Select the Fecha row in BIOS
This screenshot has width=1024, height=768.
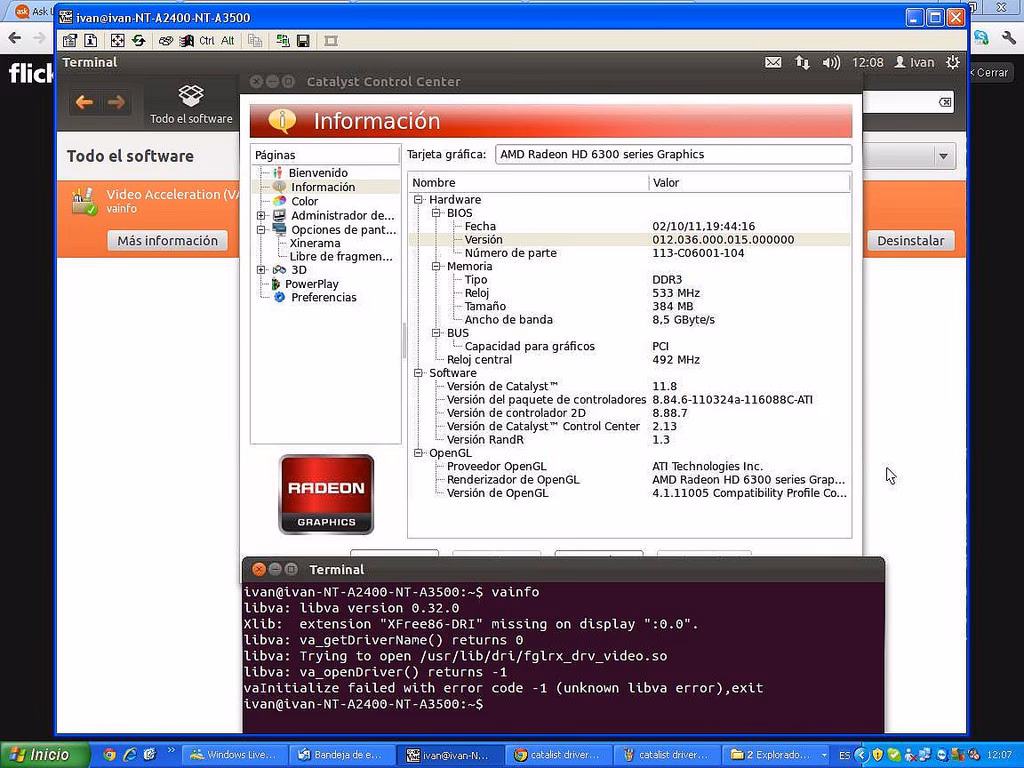630,227
